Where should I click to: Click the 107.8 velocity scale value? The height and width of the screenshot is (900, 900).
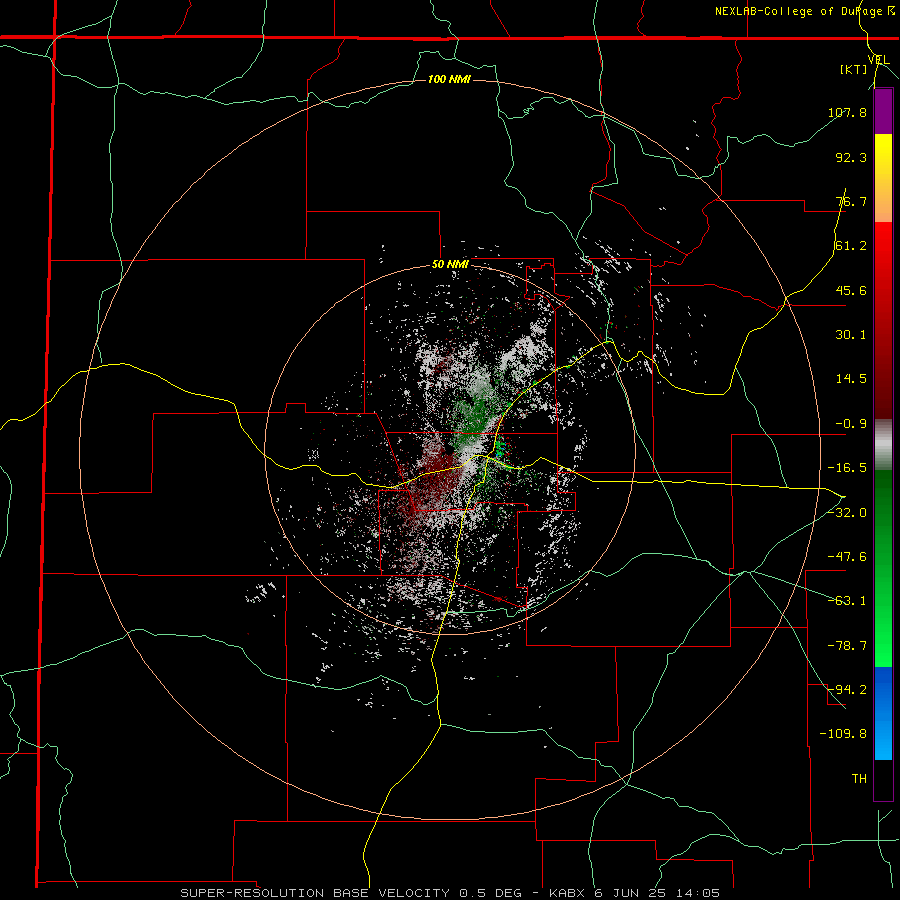click(847, 112)
